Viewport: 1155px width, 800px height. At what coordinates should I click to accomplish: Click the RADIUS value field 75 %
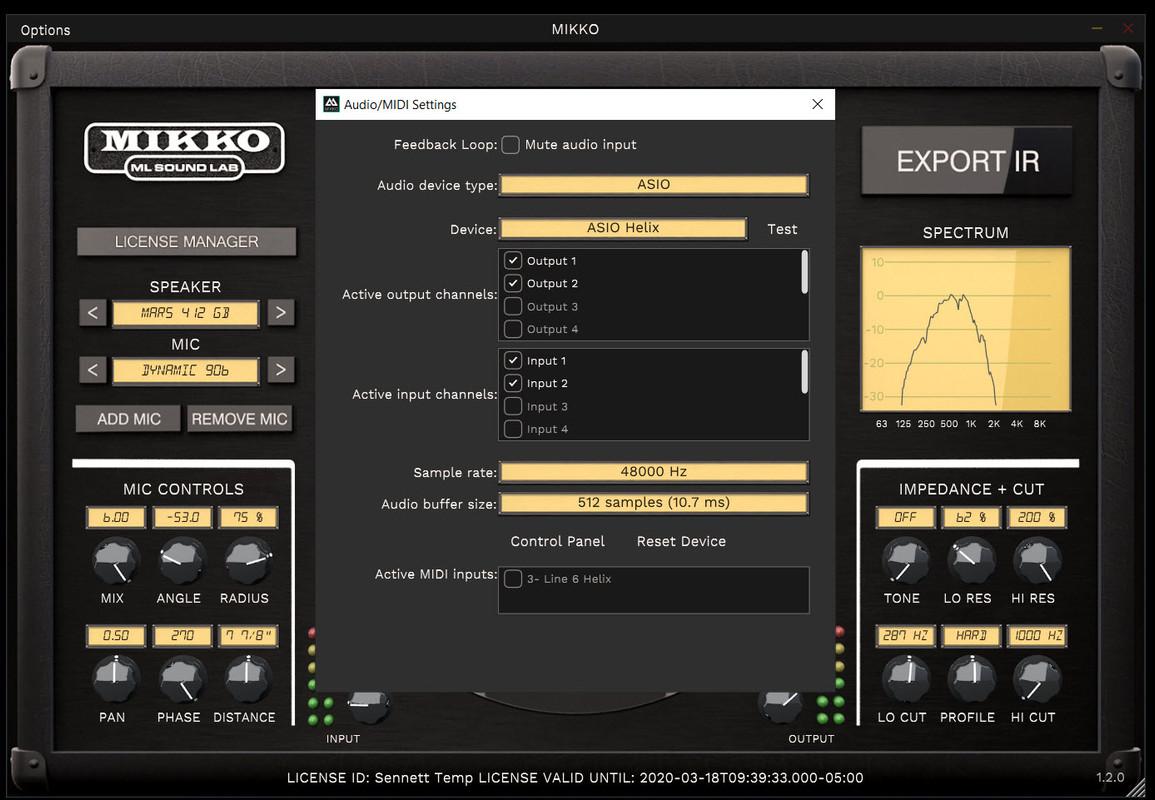(248, 517)
